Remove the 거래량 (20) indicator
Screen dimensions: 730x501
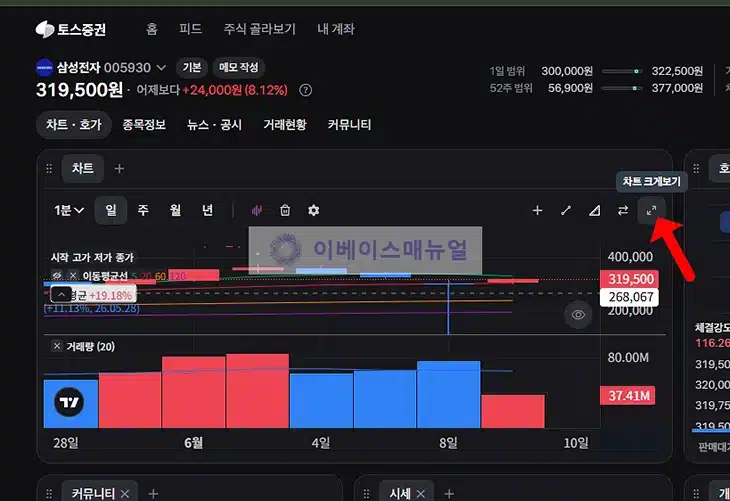pyautogui.click(x=57, y=346)
